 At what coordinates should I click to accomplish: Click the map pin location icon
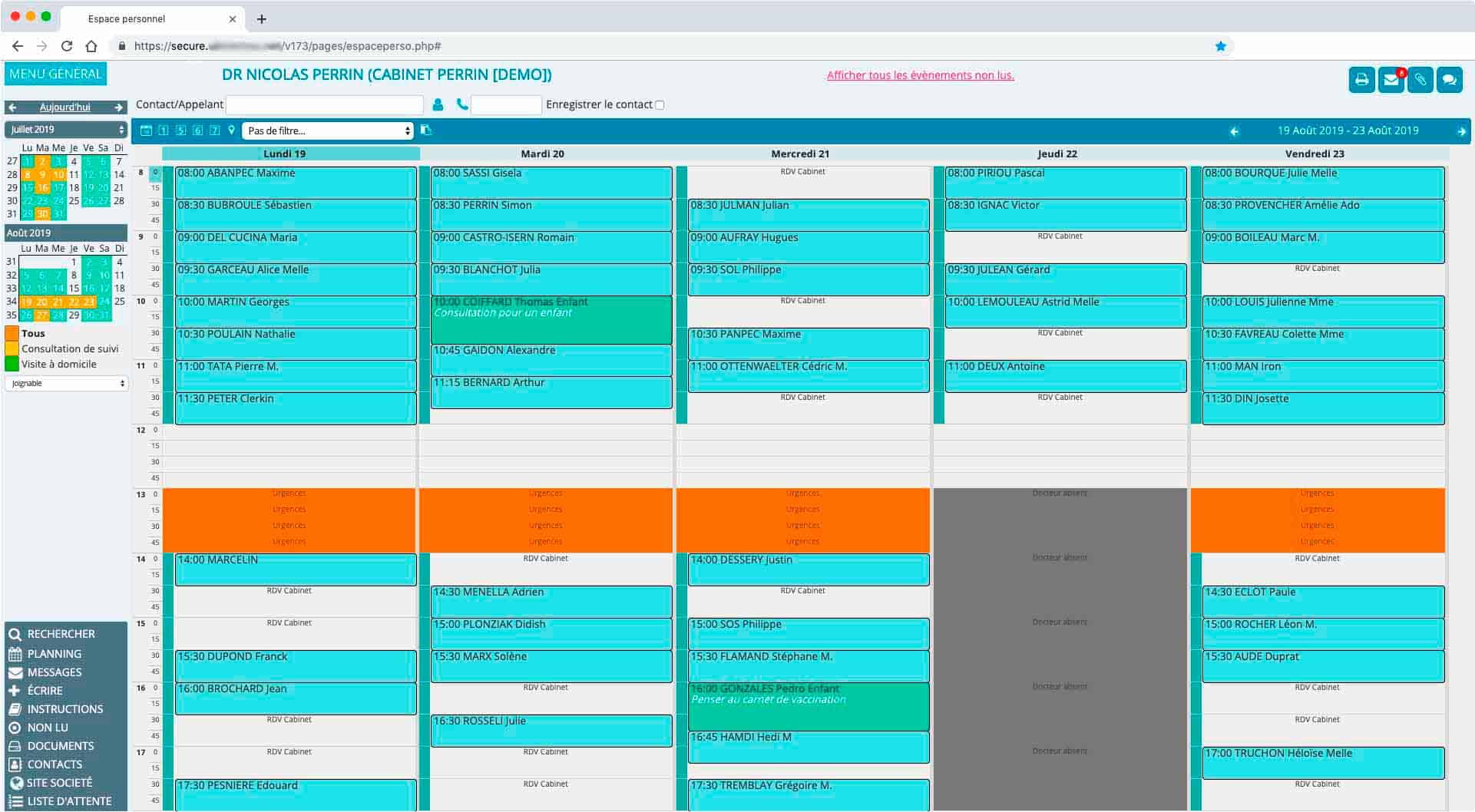coord(231,130)
